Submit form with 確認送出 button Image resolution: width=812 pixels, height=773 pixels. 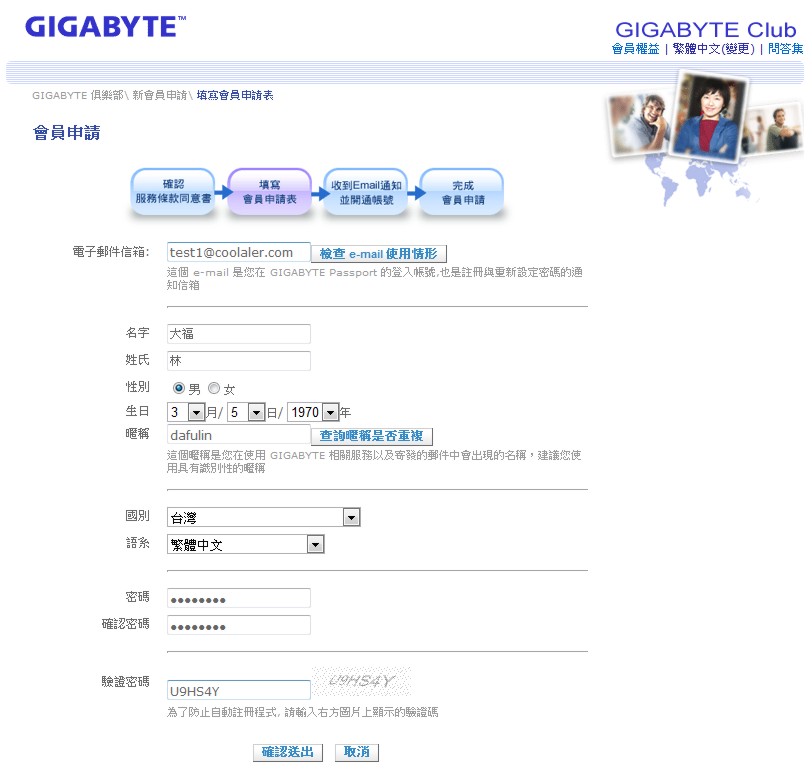(x=288, y=752)
